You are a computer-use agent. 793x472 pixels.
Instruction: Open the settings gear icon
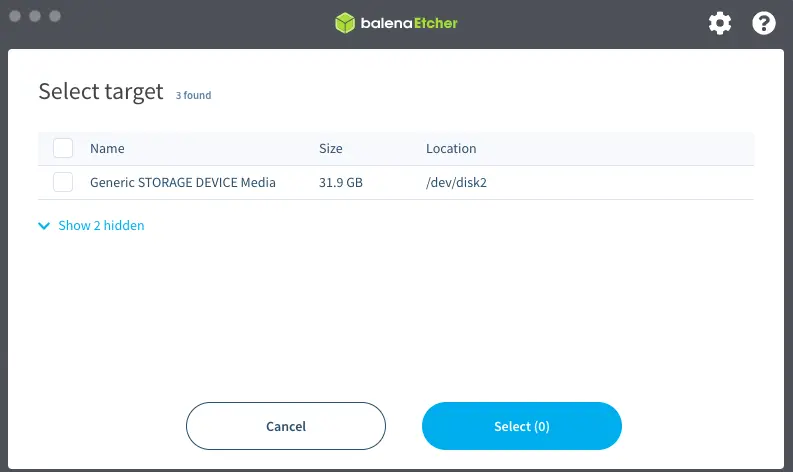(x=720, y=23)
